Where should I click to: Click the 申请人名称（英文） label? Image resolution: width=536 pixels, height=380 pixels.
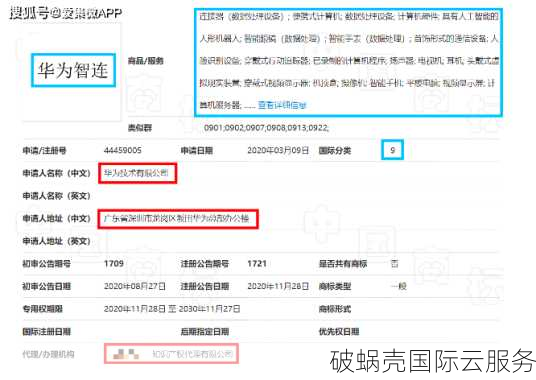click(57, 196)
